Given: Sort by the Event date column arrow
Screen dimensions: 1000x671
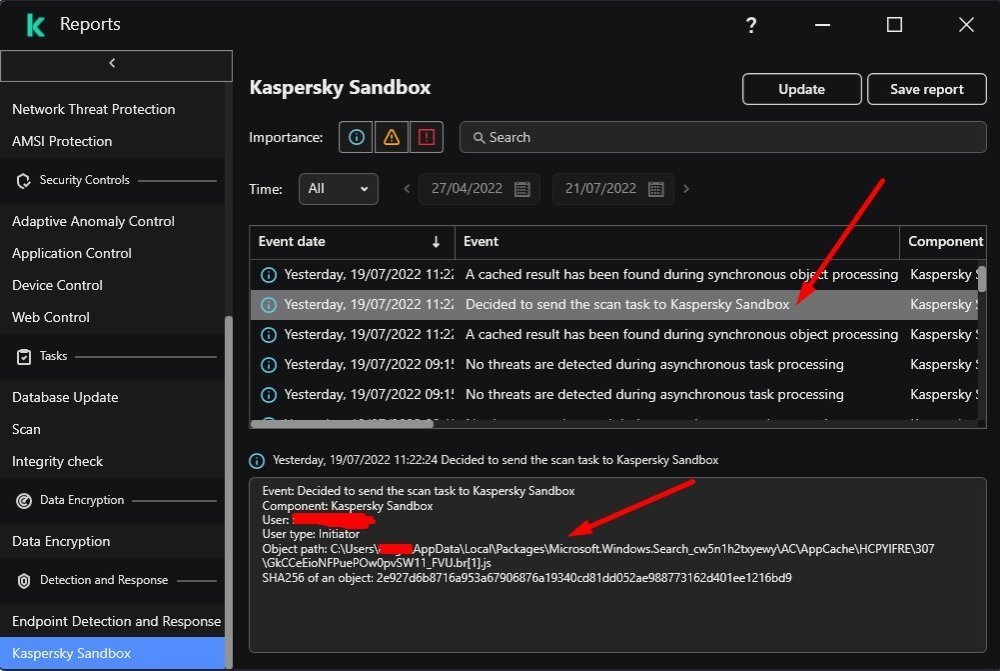Looking at the screenshot, I should 436,242.
